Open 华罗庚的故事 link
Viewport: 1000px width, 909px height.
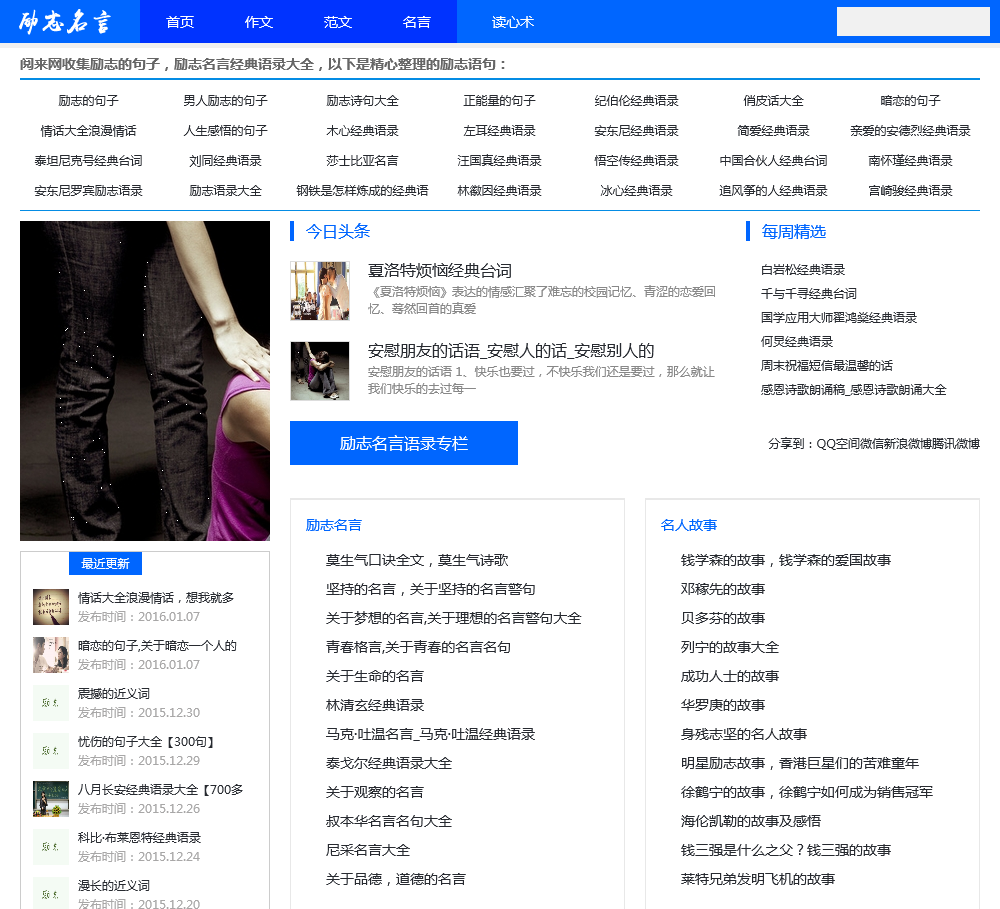(723, 705)
